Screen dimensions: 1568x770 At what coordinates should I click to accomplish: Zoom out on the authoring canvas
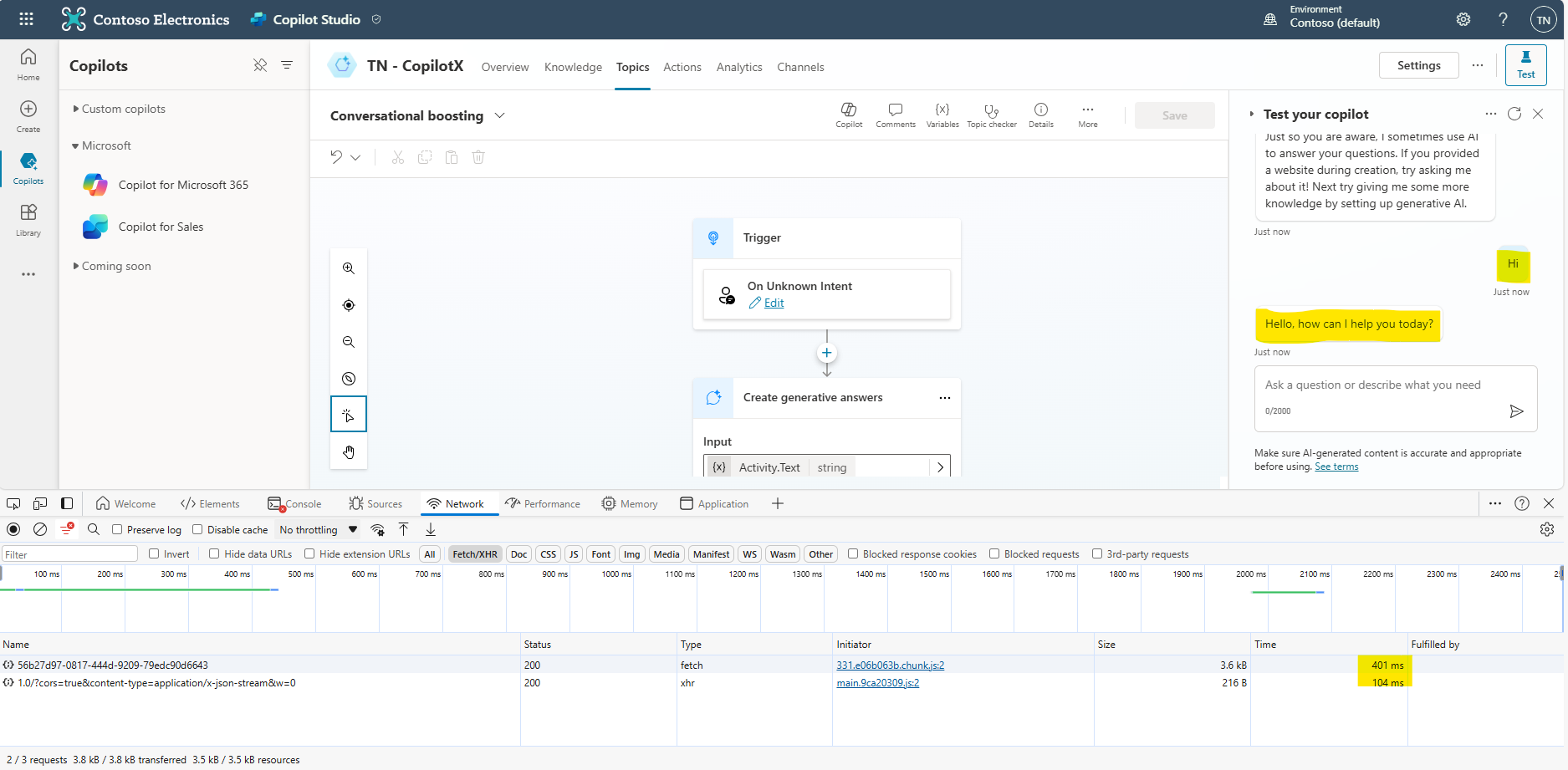pyautogui.click(x=349, y=342)
